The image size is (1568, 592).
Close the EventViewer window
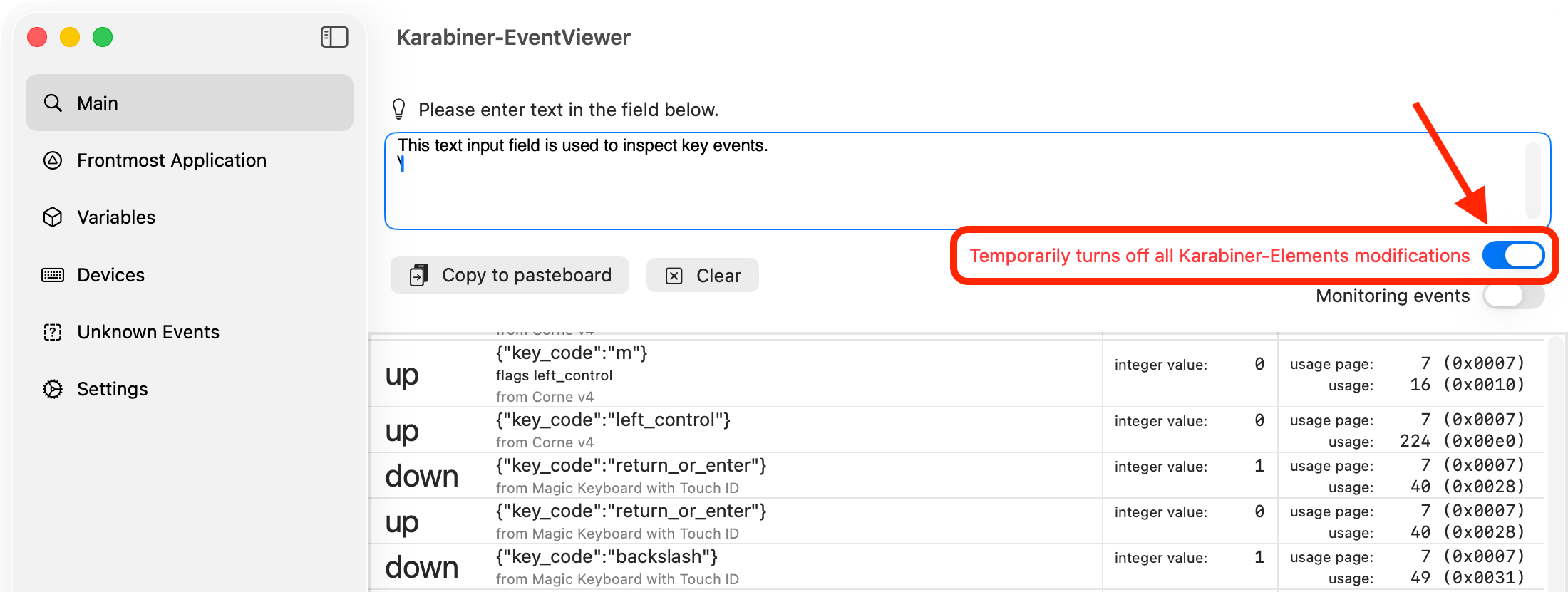pos(37,37)
